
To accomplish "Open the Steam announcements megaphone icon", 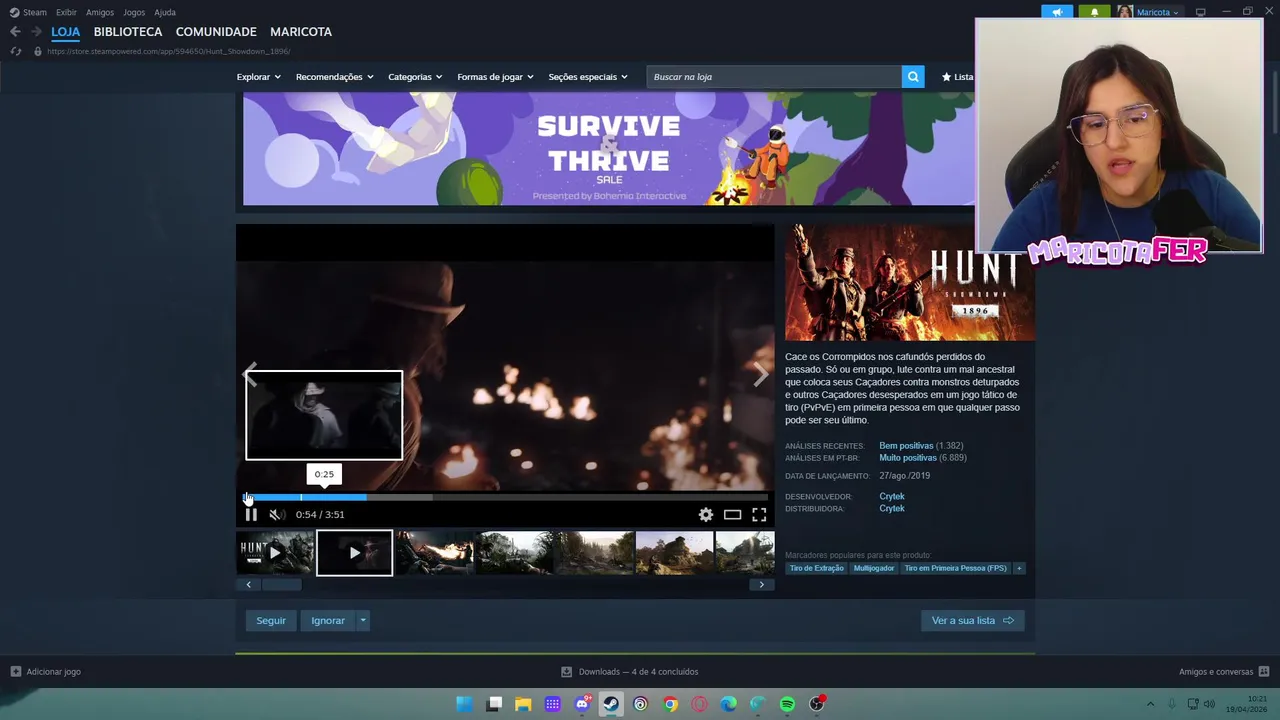I will 1057,12.
